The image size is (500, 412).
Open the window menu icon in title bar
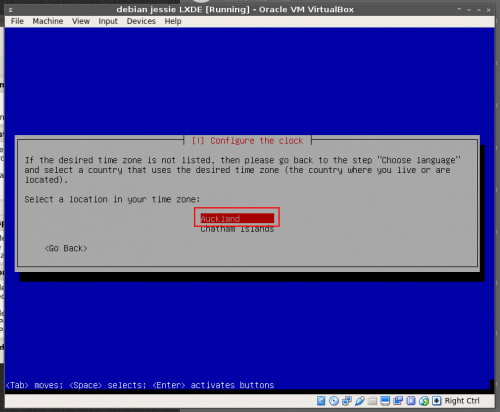point(11,10)
